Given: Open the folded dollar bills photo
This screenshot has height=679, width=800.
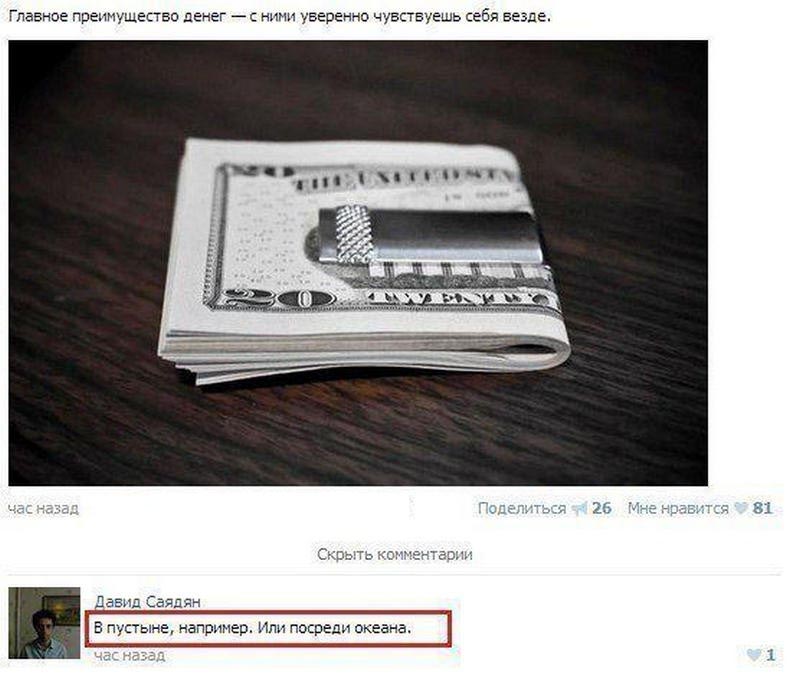Looking at the screenshot, I should (x=358, y=263).
